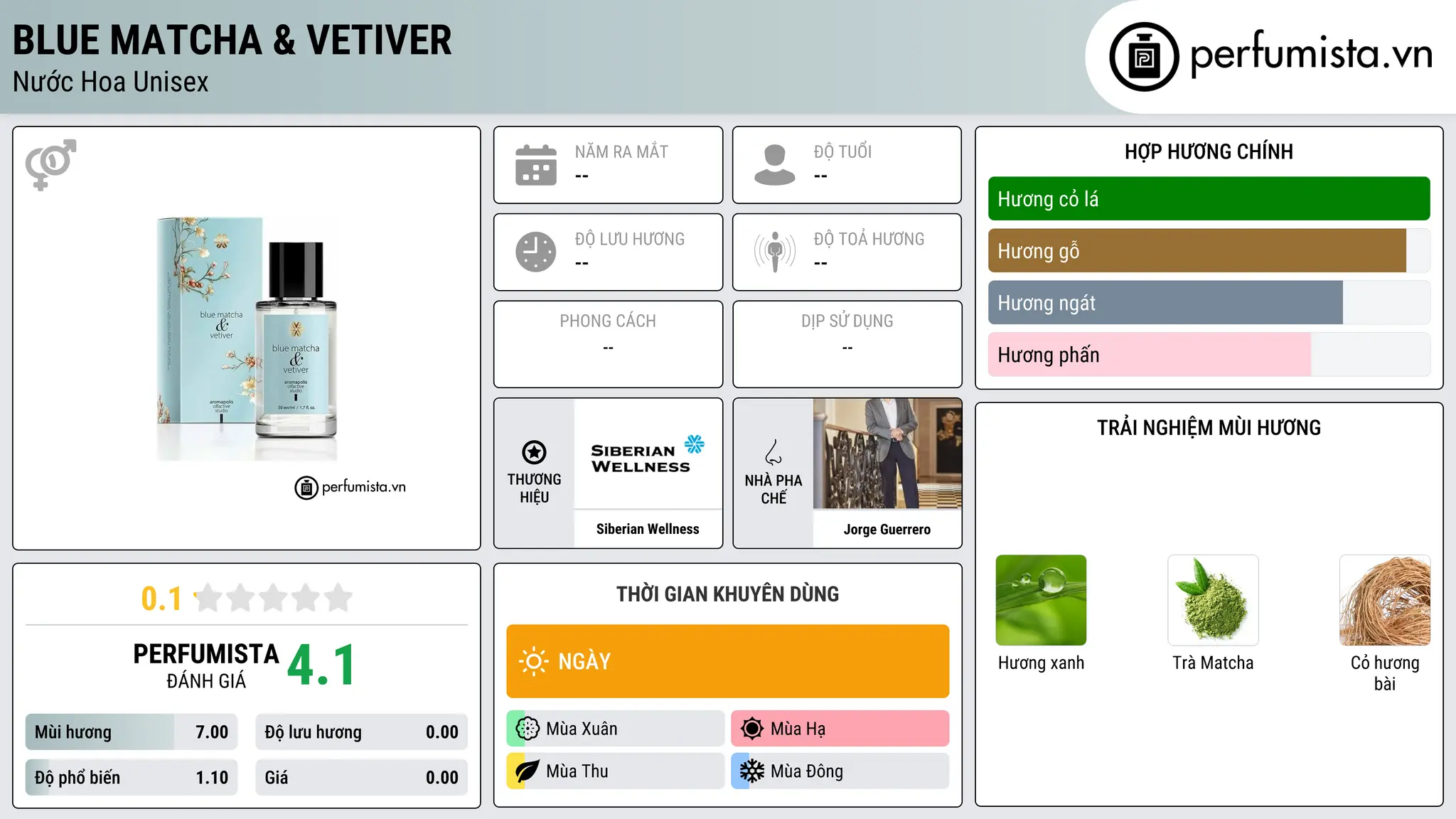The image size is (1456, 819).
Task: Click the blue snowflake in Siberian Wellness logo
Action: coord(695,444)
